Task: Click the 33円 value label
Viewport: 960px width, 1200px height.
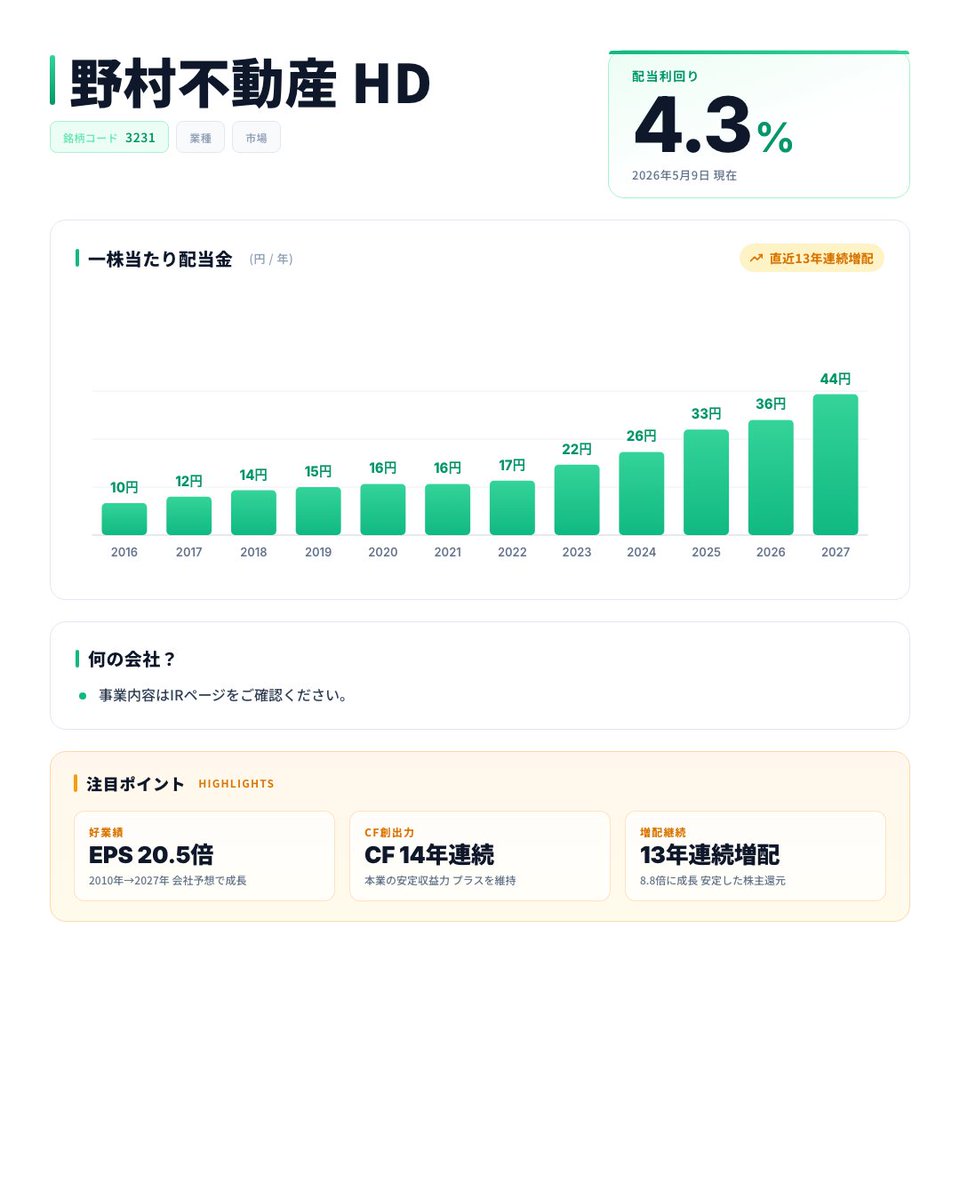Action: tap(706, 414)
